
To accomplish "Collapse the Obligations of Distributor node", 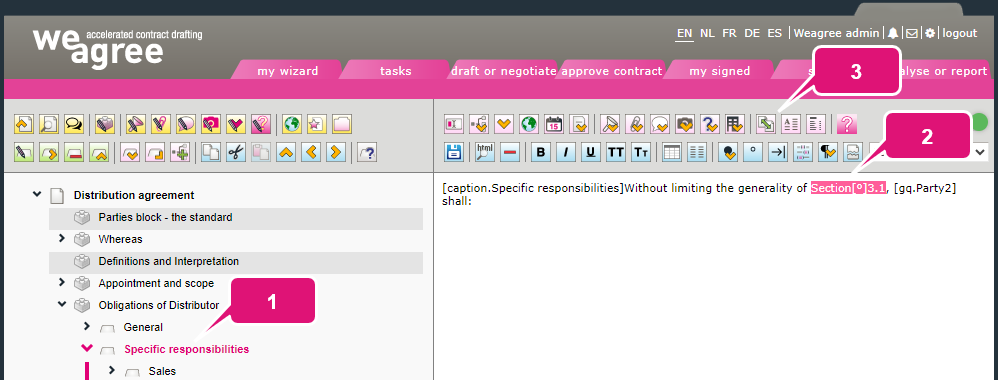I will 62,304.
